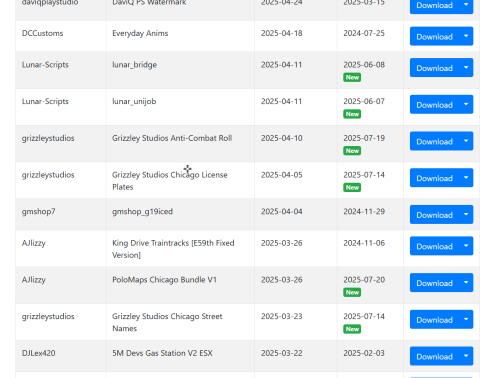Select AJlizzy author in King Drive Traintracks row
500x378 pixels.
coord(34,243)
